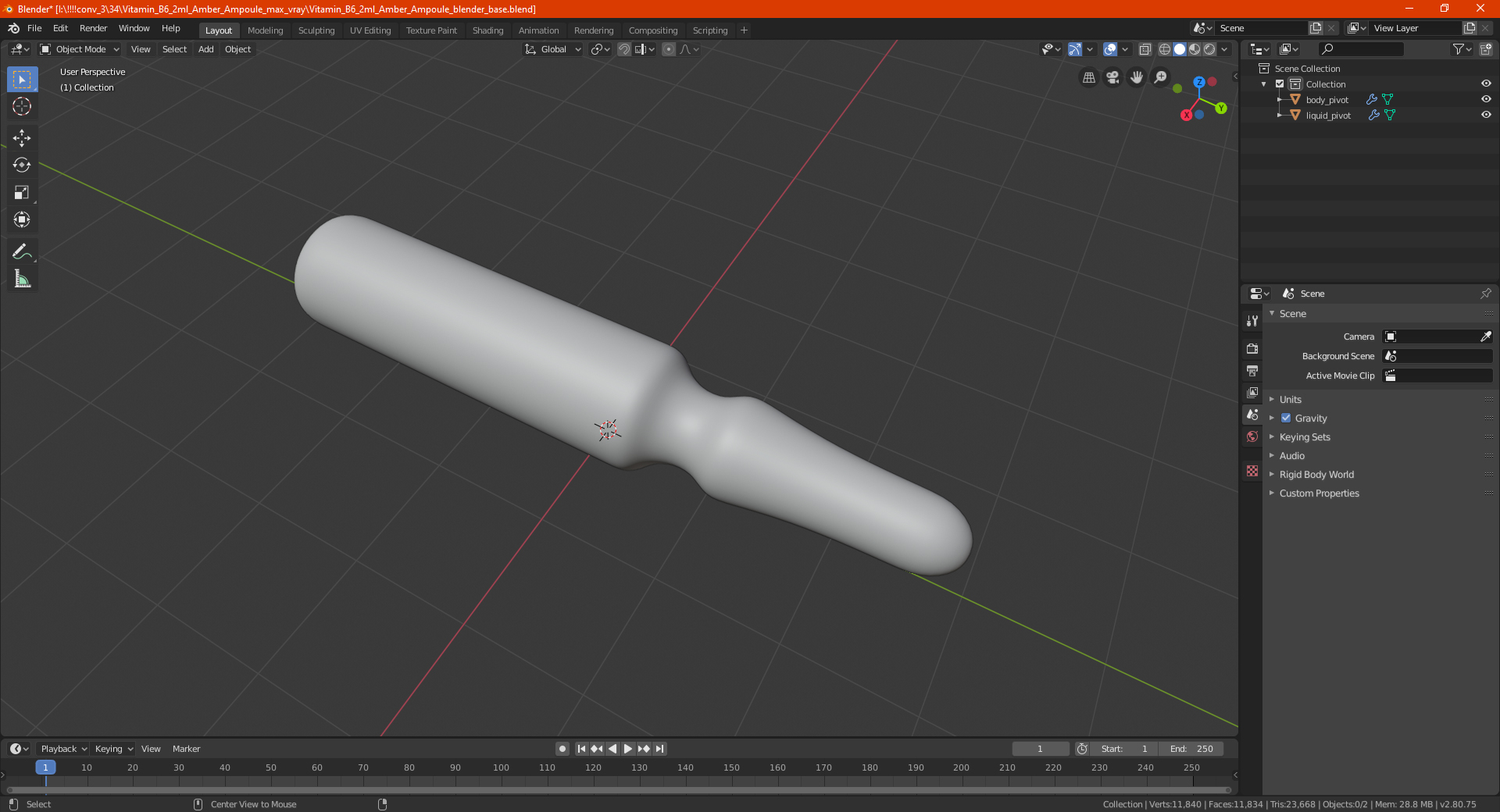Open the World properties tab

pyautogui.click(x=1252, y=436)
